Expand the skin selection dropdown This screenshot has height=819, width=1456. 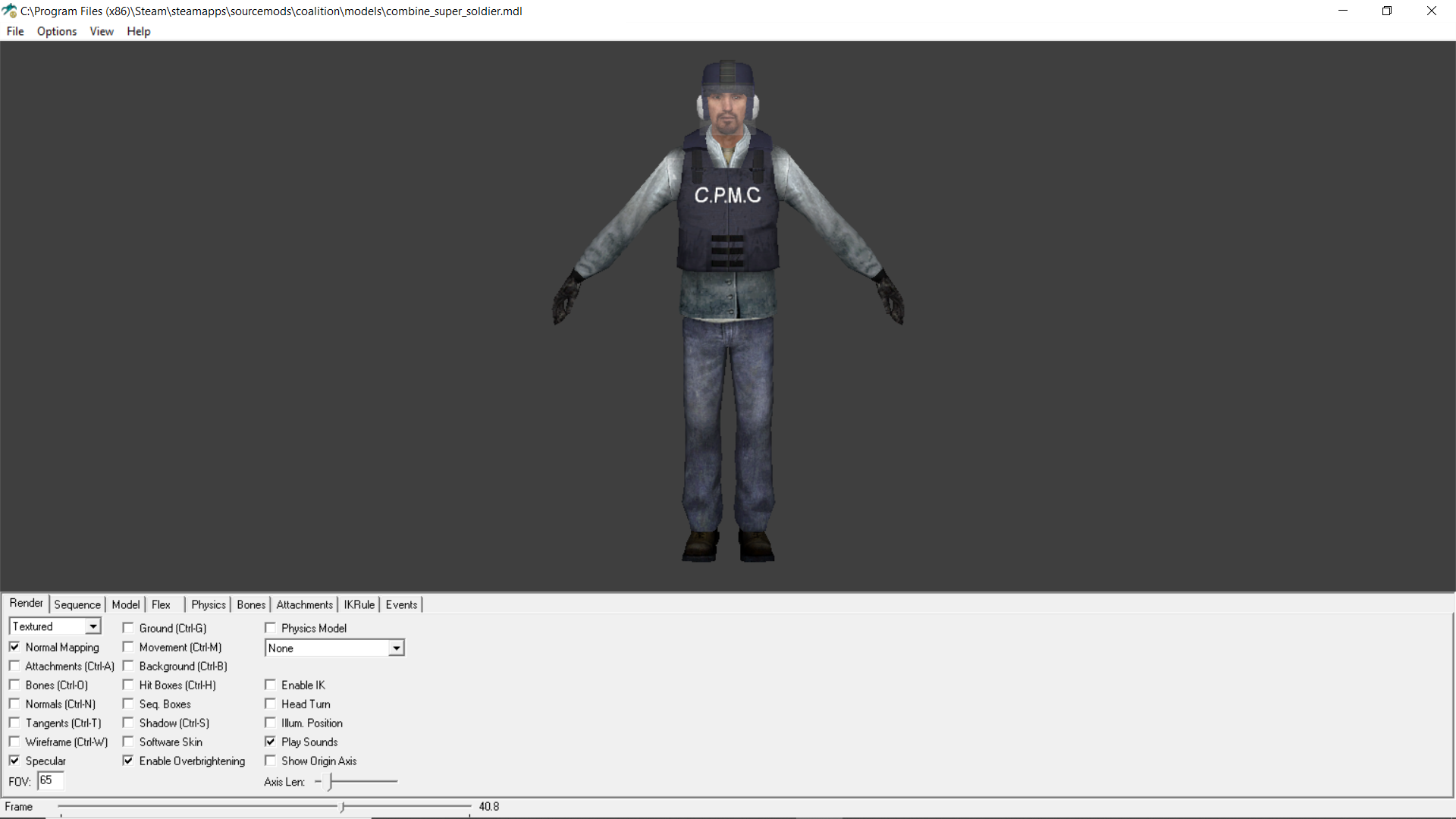pyautogui.click(x=396, y=648)
